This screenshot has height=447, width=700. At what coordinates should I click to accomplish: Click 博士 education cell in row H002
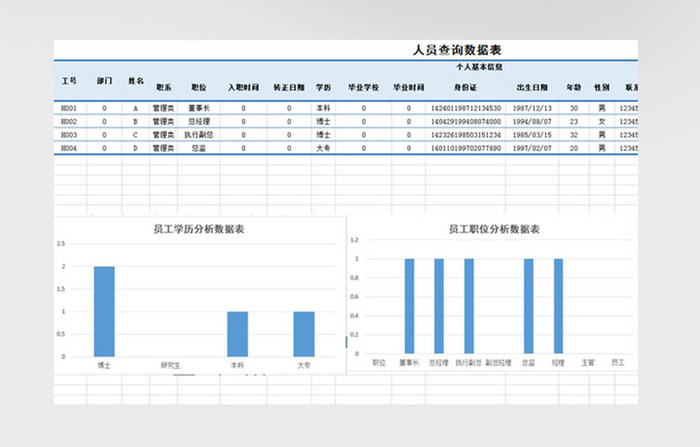(323, 121)
